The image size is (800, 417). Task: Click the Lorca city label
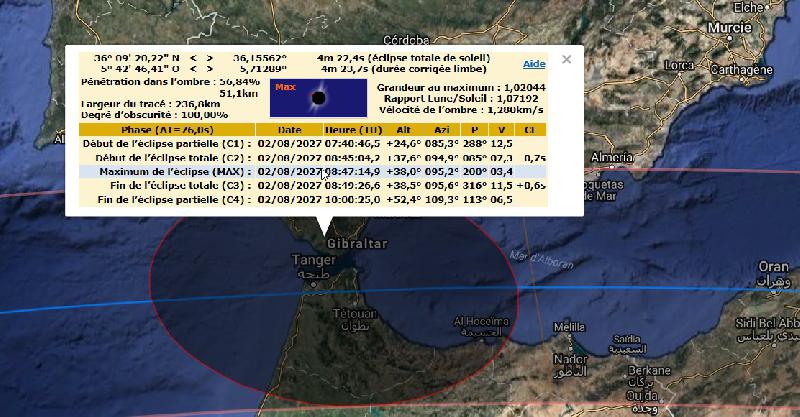(679, 65)
